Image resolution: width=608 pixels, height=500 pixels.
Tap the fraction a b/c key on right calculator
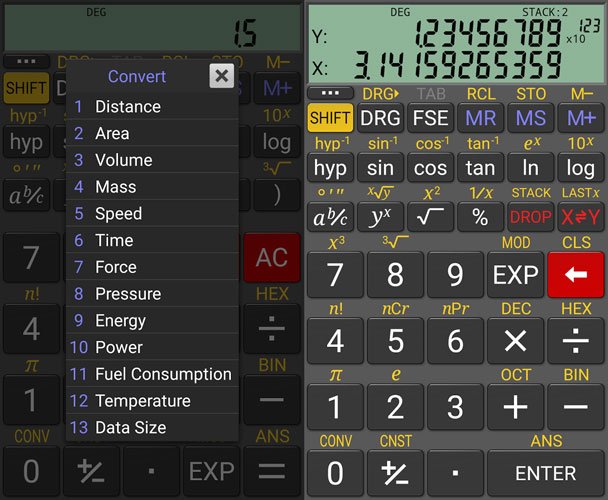[330, 217]
